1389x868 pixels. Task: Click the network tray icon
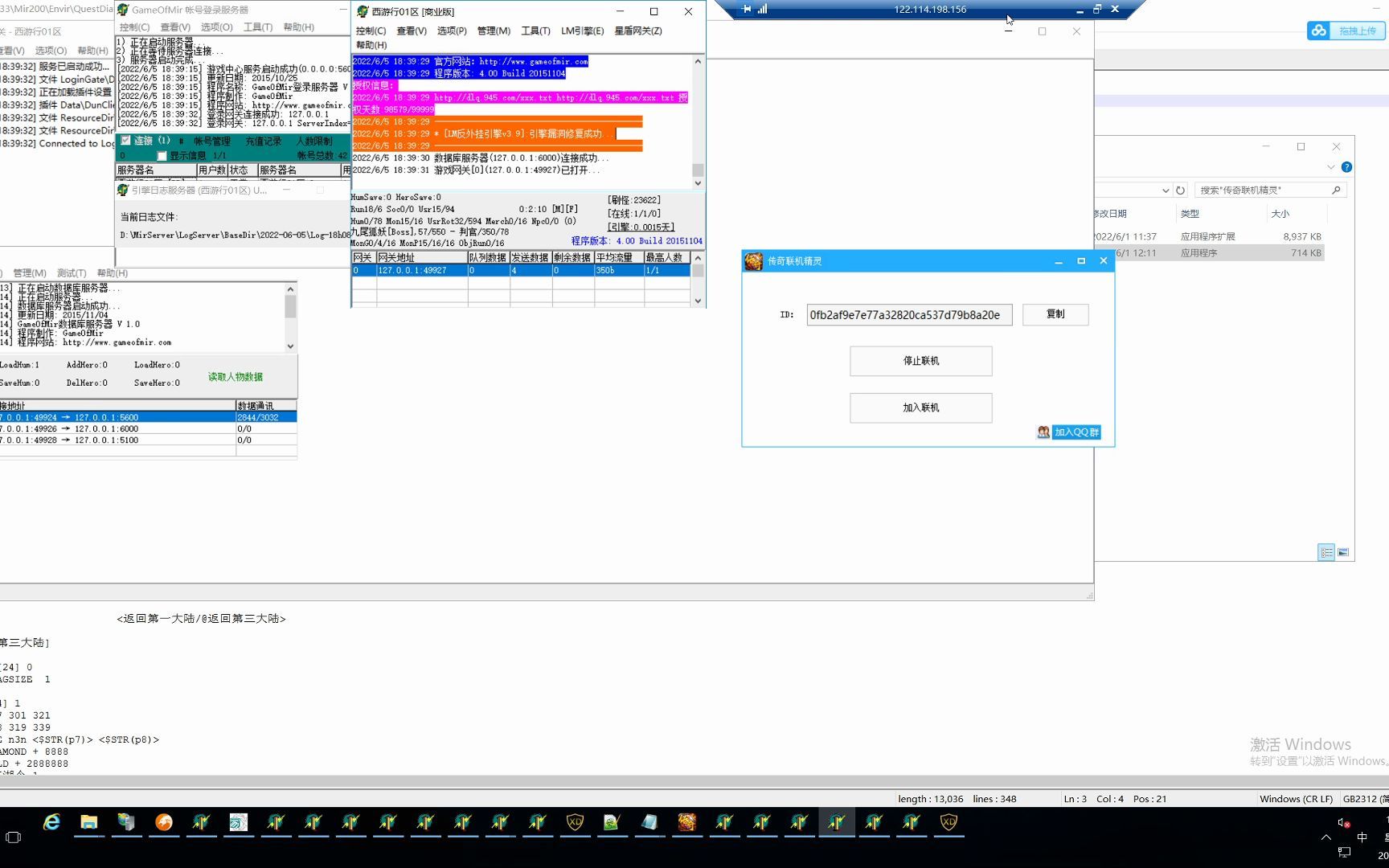point(1343,853)
